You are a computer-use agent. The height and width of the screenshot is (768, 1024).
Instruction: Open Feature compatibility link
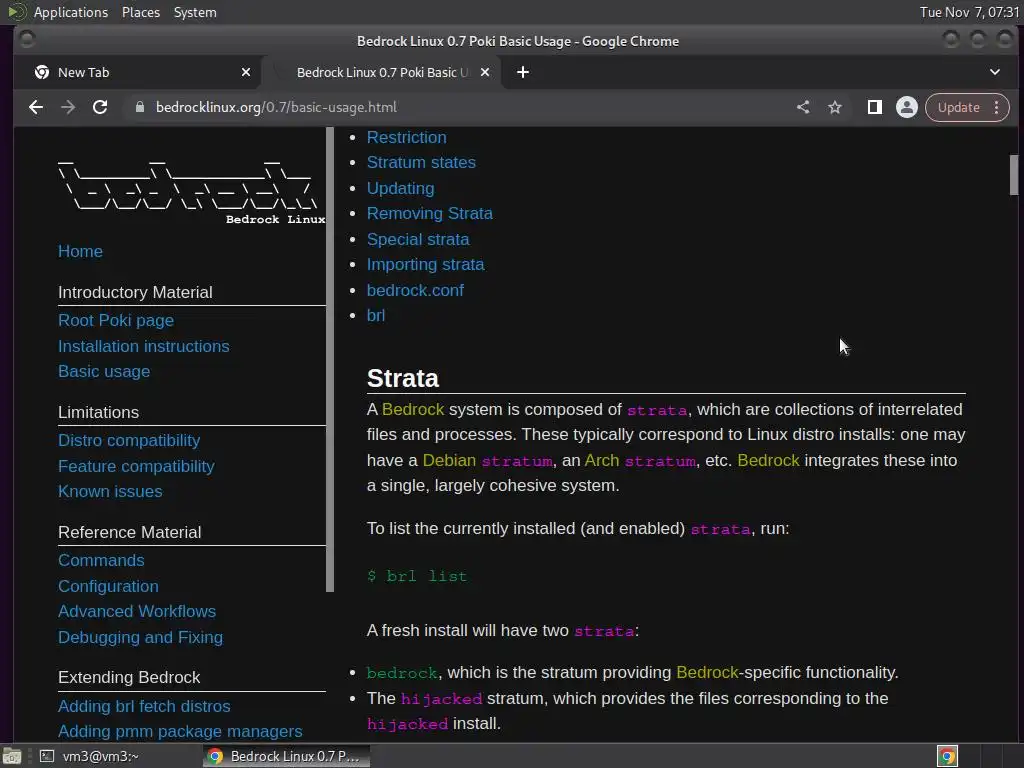point(136,466)
